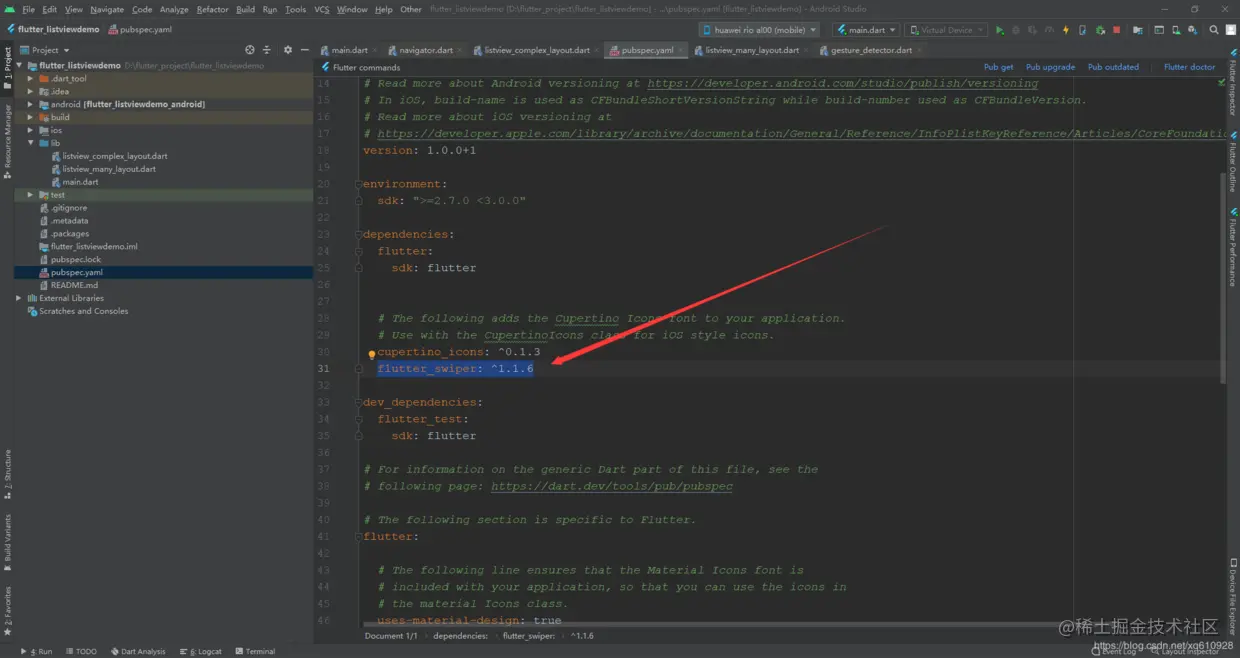1240x658 pixels.
Task: Toggle the 2: Structure tool window button
Action: coord(7,474)
